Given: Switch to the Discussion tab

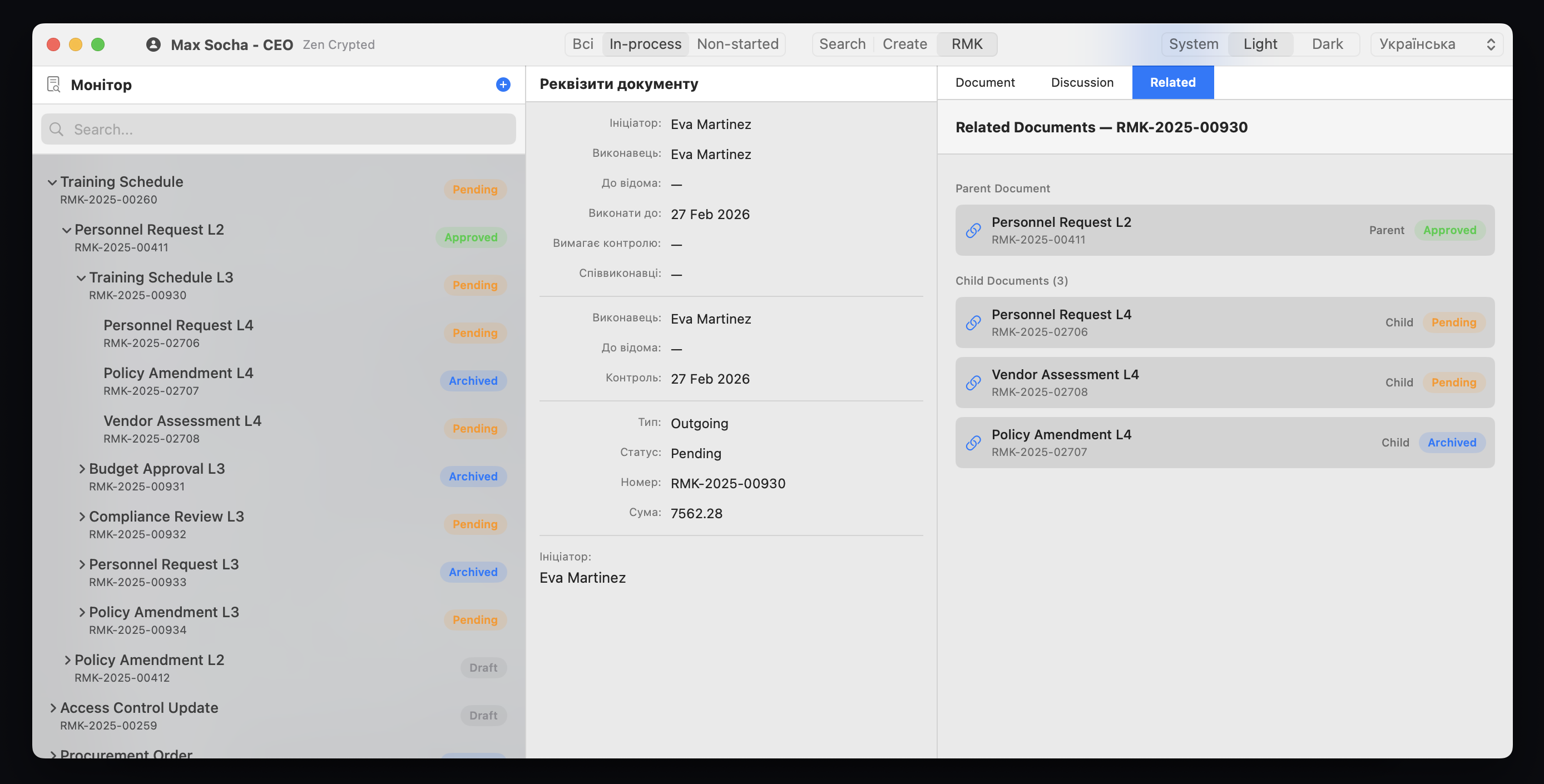Looking at the screenshot, I should [x=1082, y=83].
